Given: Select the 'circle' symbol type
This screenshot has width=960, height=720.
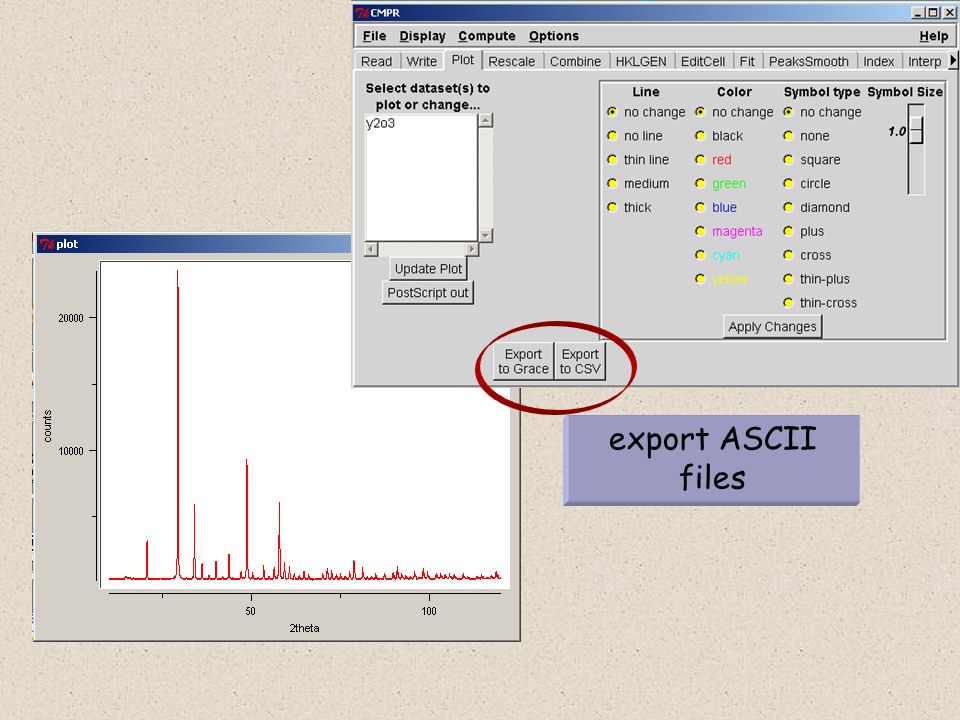Looking at the screenshot, I should tap(789, 183).
